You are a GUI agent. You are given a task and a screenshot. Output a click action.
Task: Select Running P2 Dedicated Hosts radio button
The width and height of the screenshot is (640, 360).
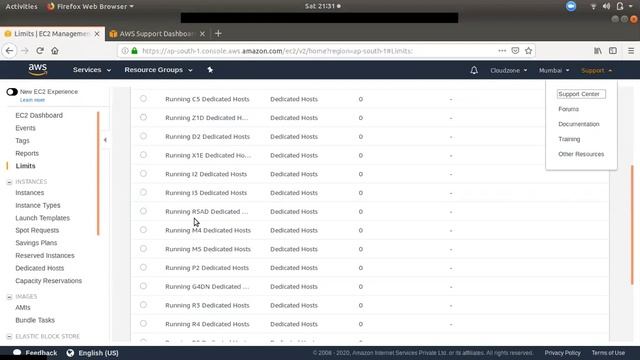[143, 267]
